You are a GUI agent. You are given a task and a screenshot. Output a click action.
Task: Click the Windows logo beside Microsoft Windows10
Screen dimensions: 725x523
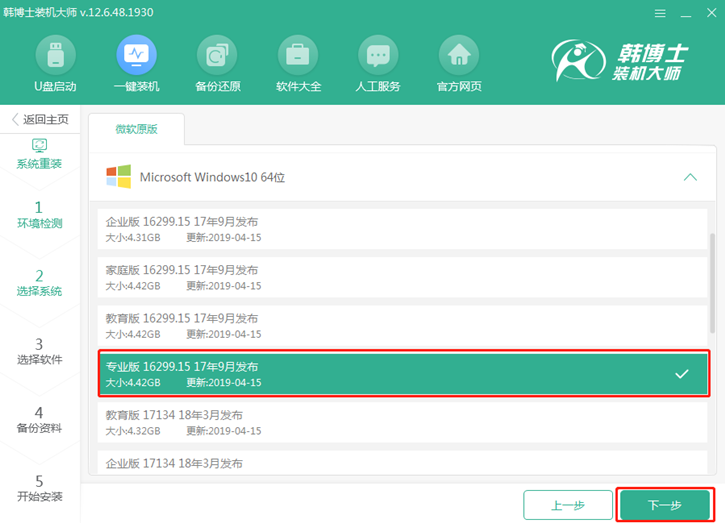click(118, 177)
